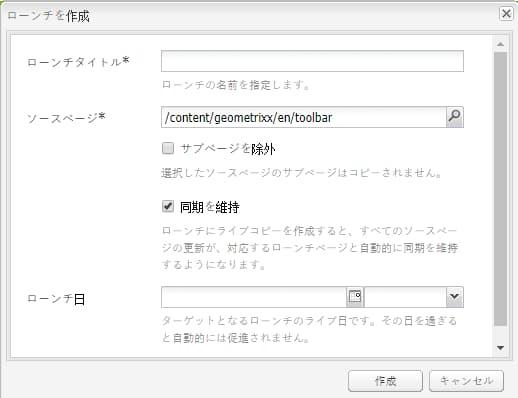Click the サブページを除外 label text
518x398 pixels.
228,149
